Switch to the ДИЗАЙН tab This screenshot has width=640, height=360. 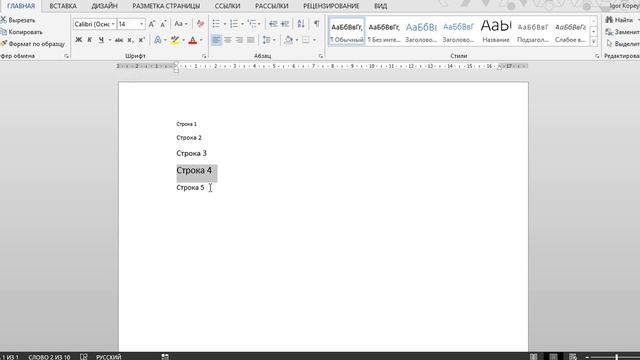coord(104,6)
